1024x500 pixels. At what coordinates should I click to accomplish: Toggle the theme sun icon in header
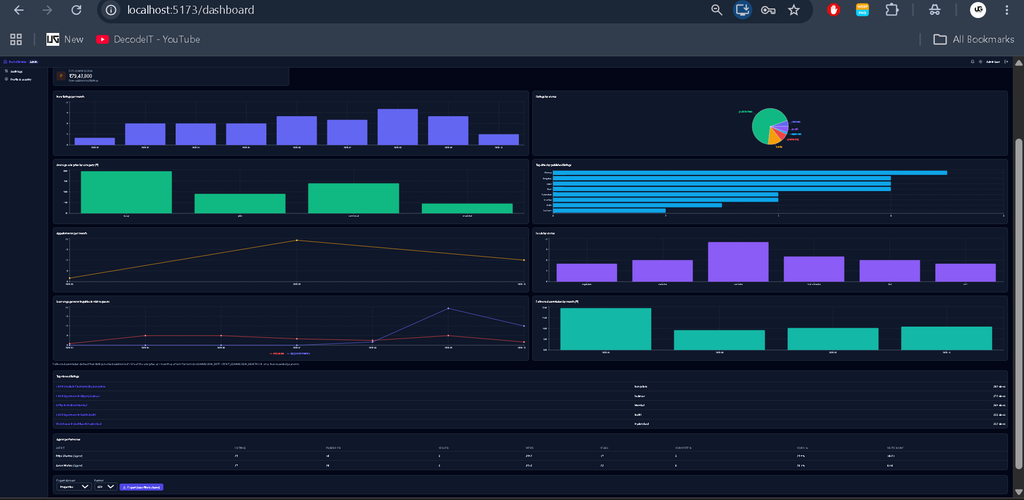point(980,62)
